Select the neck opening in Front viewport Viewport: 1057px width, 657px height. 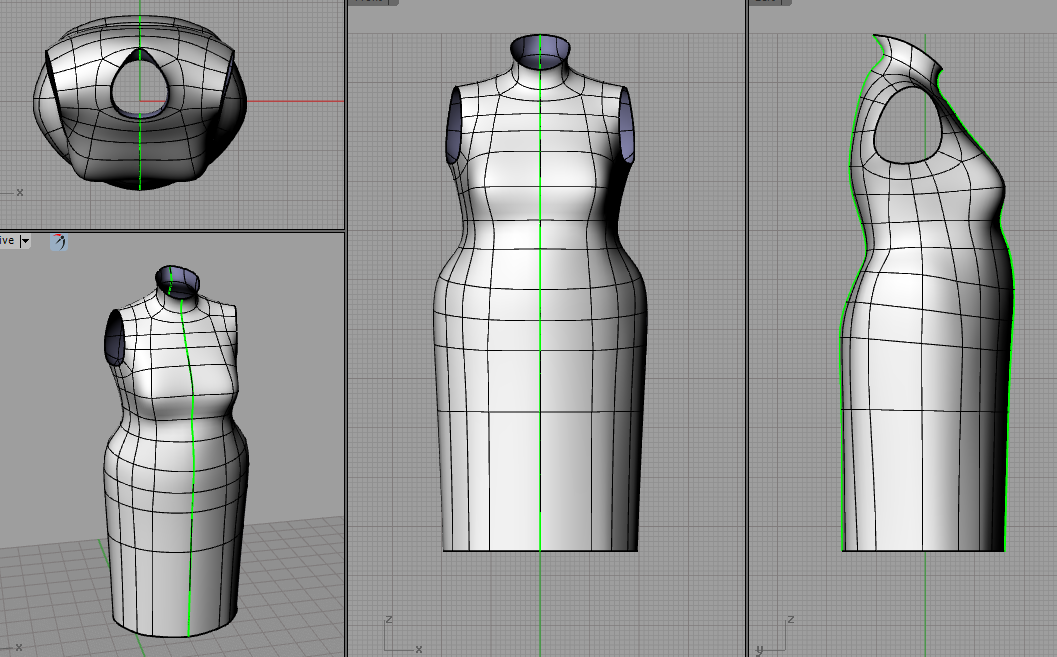coord(540,52)
